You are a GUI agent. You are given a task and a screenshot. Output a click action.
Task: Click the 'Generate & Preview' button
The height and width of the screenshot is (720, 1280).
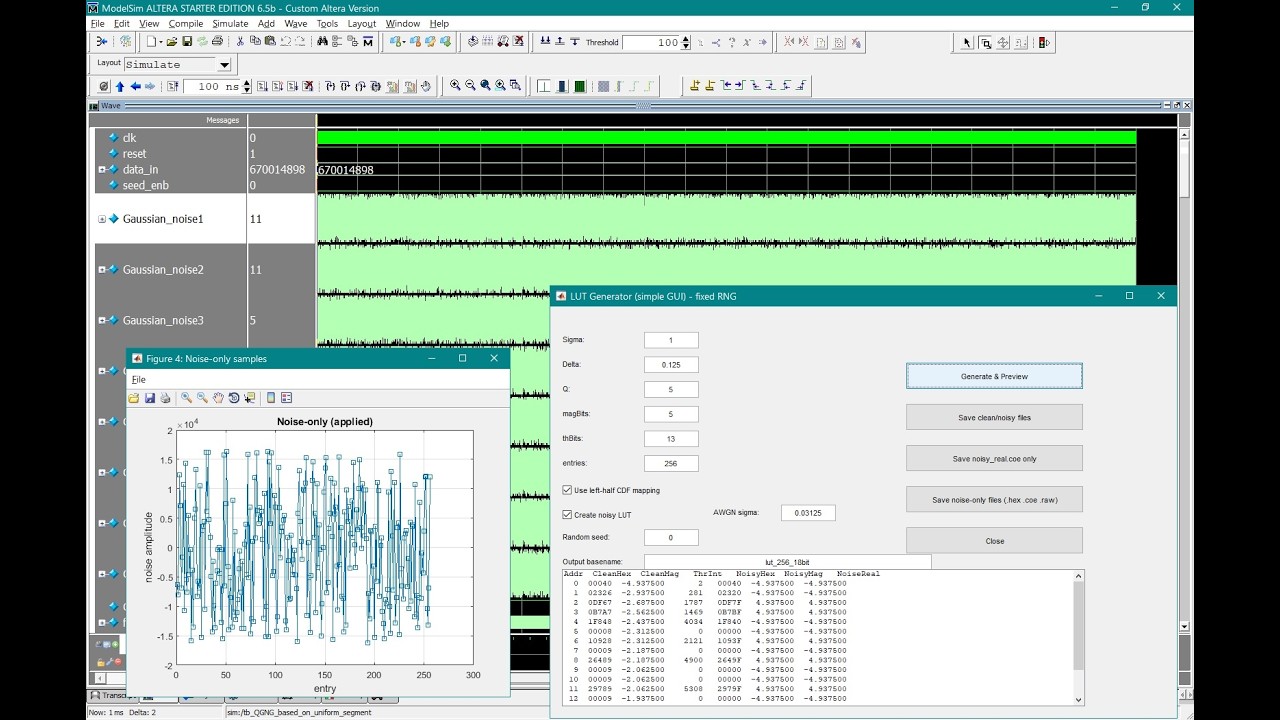pyautogui.click(x=994, y=376)
